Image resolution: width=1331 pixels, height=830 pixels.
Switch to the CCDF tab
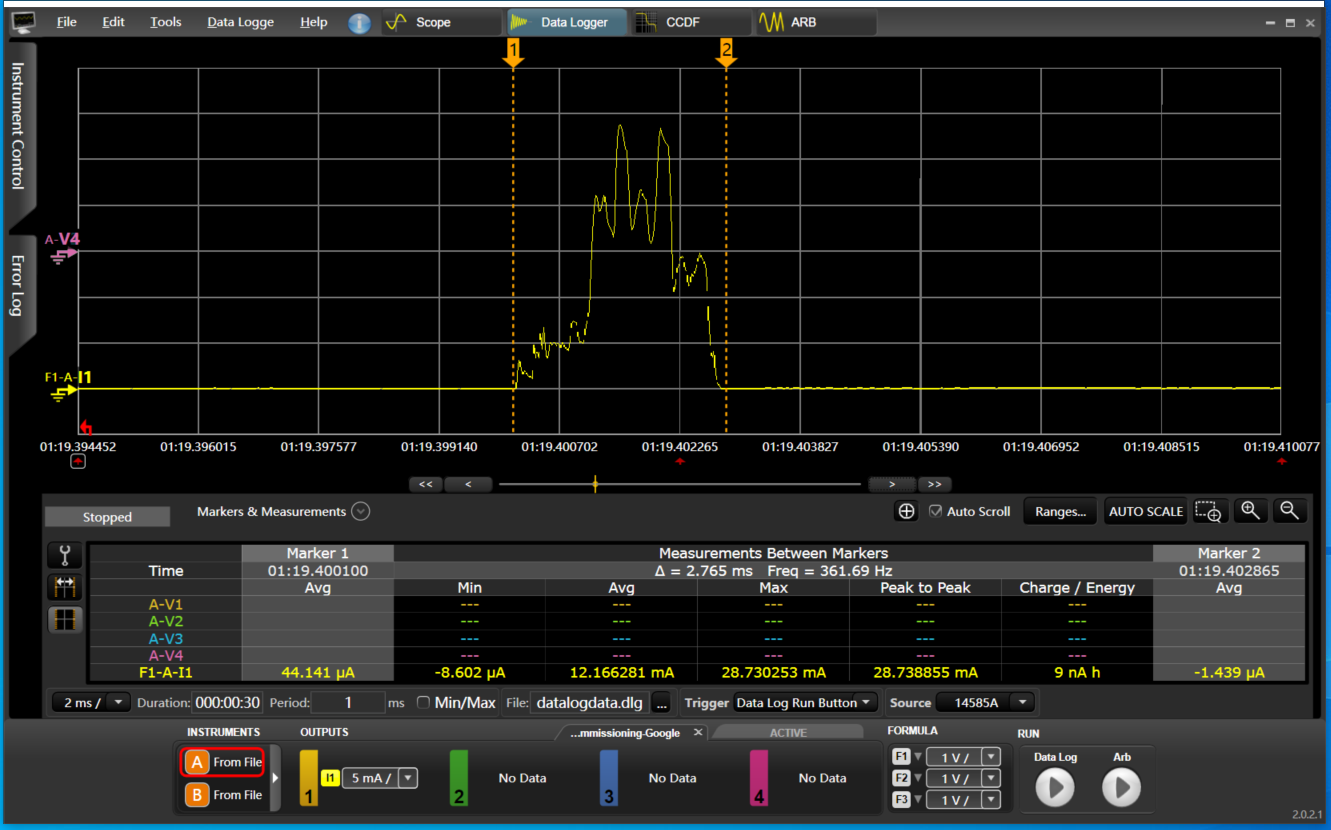point(692,22)
